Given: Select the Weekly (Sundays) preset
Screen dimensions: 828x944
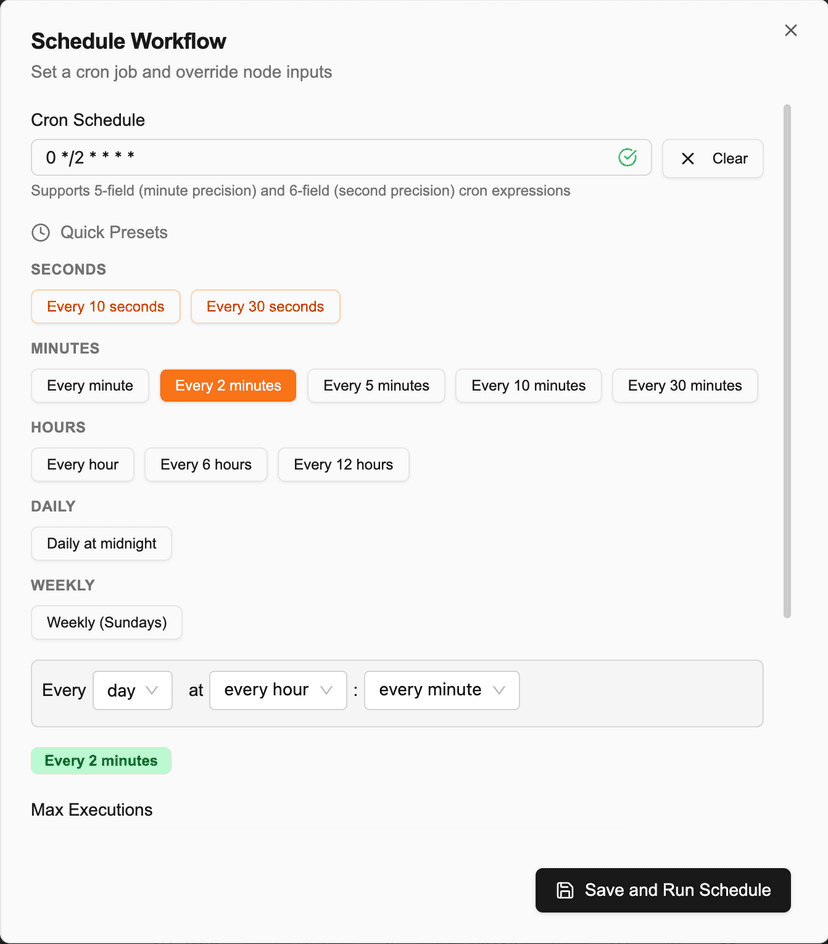Looking at the screenshot, I should click(x=106, y=622).
